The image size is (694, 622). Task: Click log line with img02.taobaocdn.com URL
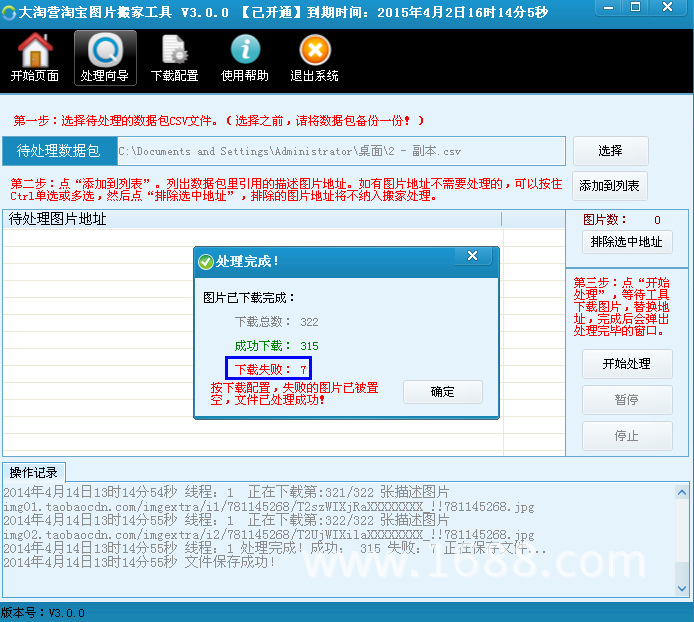point(269,535)
